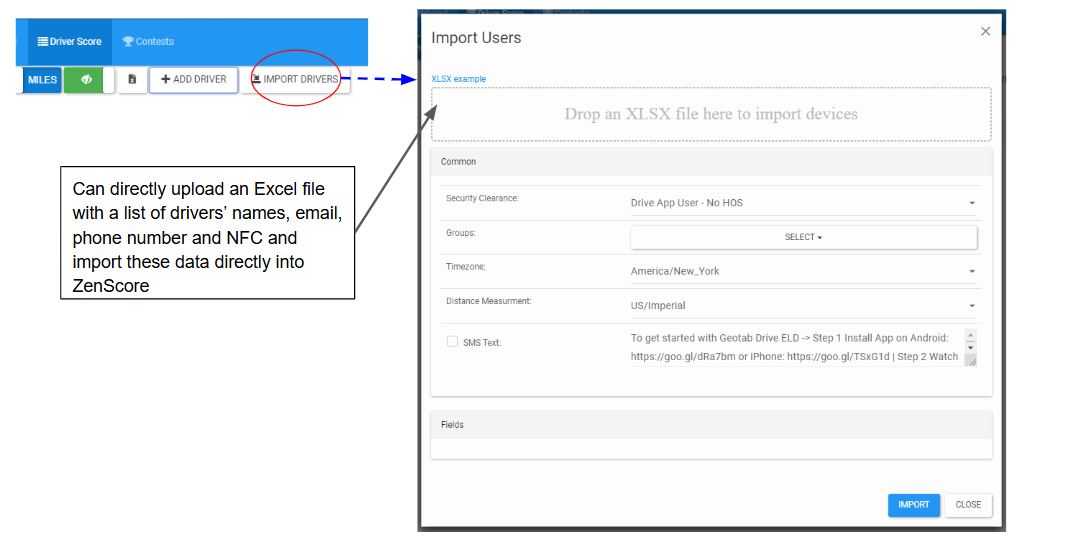The width and height of the screenshot is (1078, 542).
Task: Click the Distance Measurment label
Action: click(x=488, y=301)
